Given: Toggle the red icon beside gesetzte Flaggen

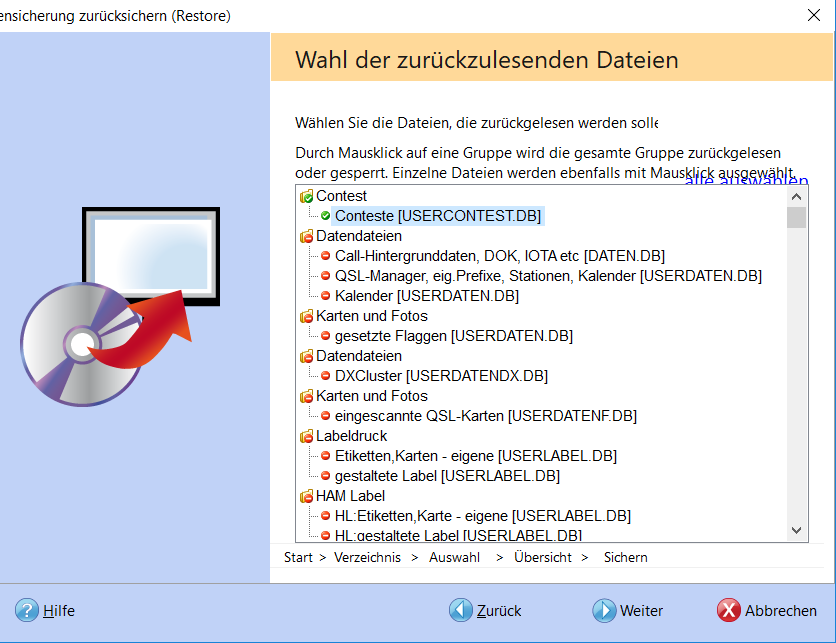Looking at the screenshot, I should [325, 336].
